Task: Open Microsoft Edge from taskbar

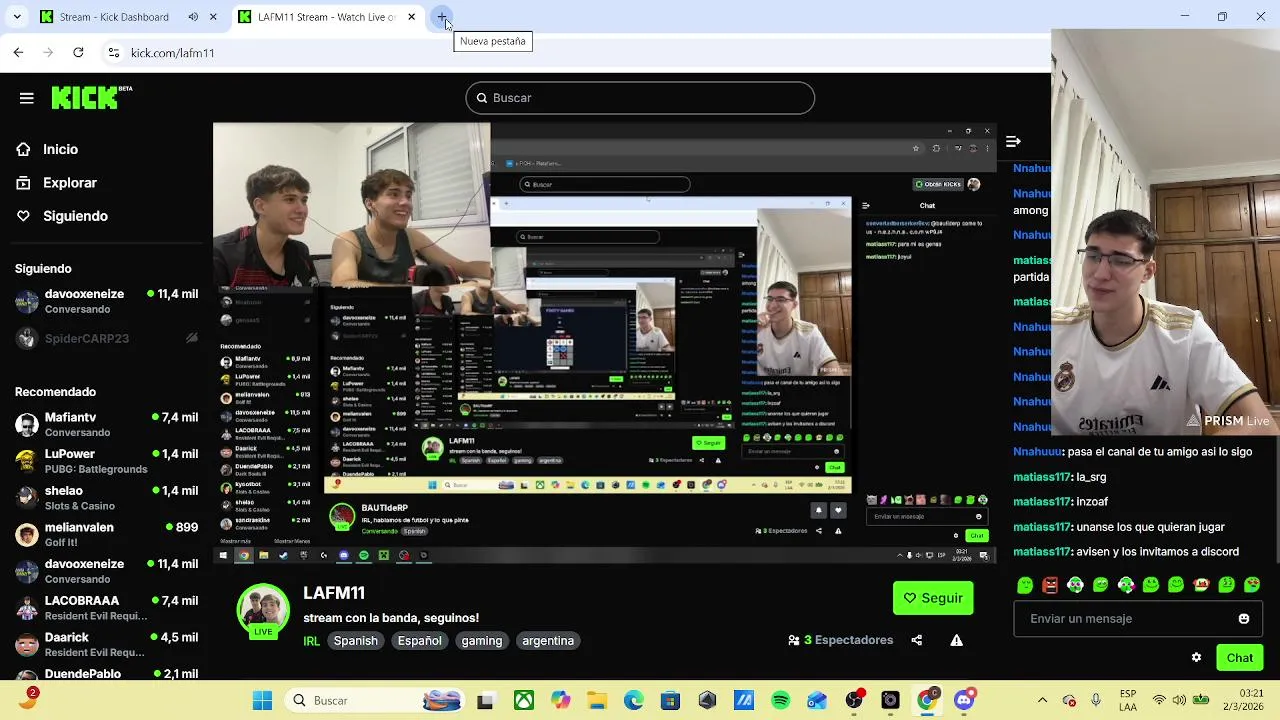Action: (x=634, y=701)
